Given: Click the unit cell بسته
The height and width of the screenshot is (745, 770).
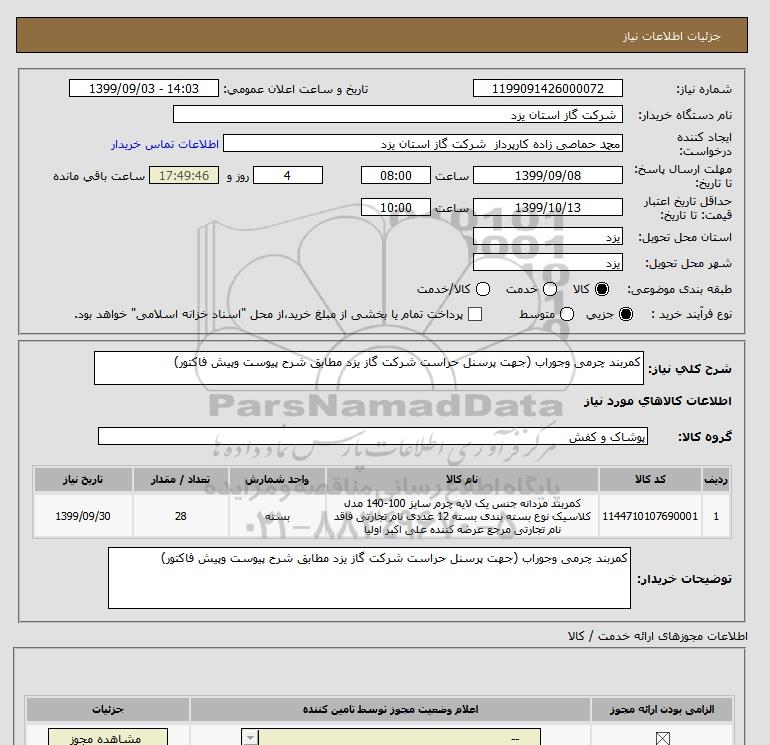Looking at the screenshot, I should (x=277, y=516).
